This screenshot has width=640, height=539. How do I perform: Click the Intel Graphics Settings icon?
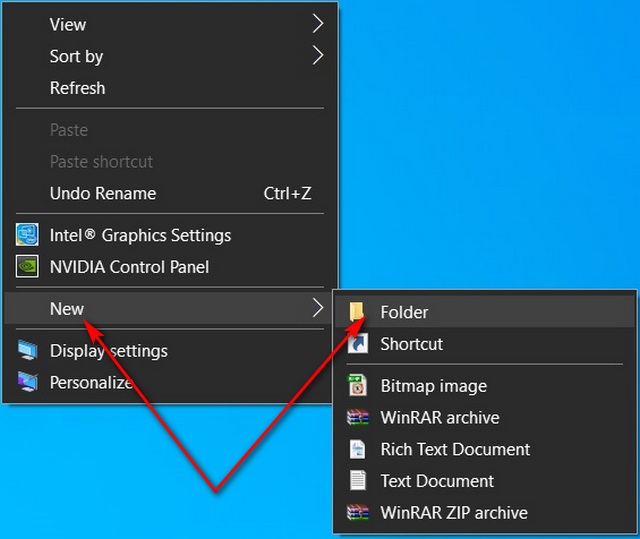pos(27,235)
